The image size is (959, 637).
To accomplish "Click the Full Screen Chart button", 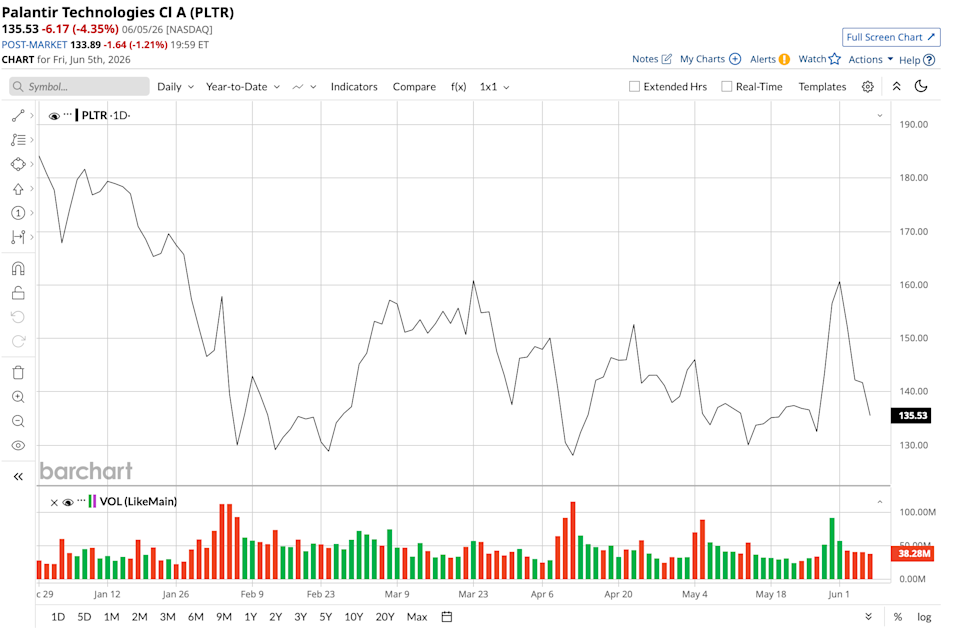I will [891, 37].
